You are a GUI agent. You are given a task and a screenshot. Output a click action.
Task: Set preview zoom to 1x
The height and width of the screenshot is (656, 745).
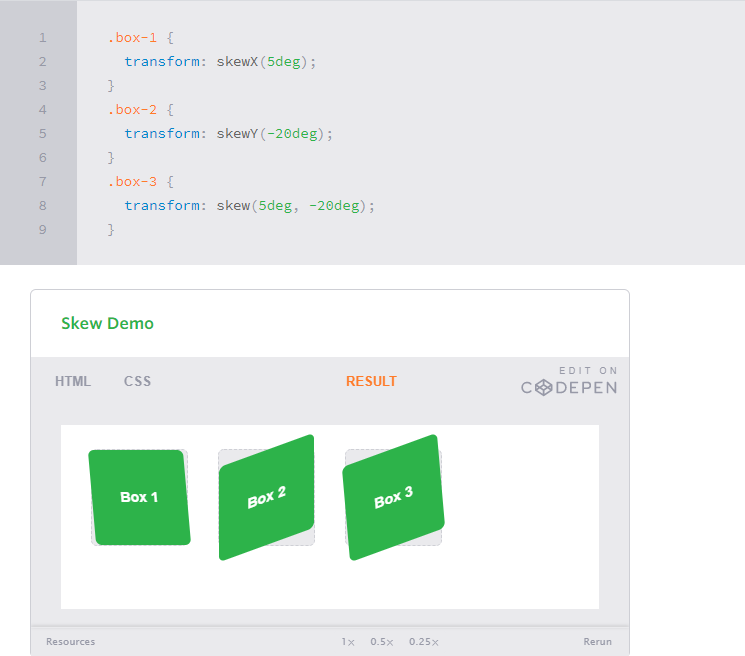(x=347, y=641)
